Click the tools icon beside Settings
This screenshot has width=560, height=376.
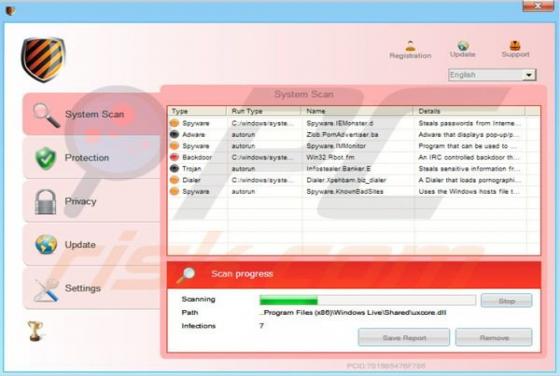click(x=46, y=290)
